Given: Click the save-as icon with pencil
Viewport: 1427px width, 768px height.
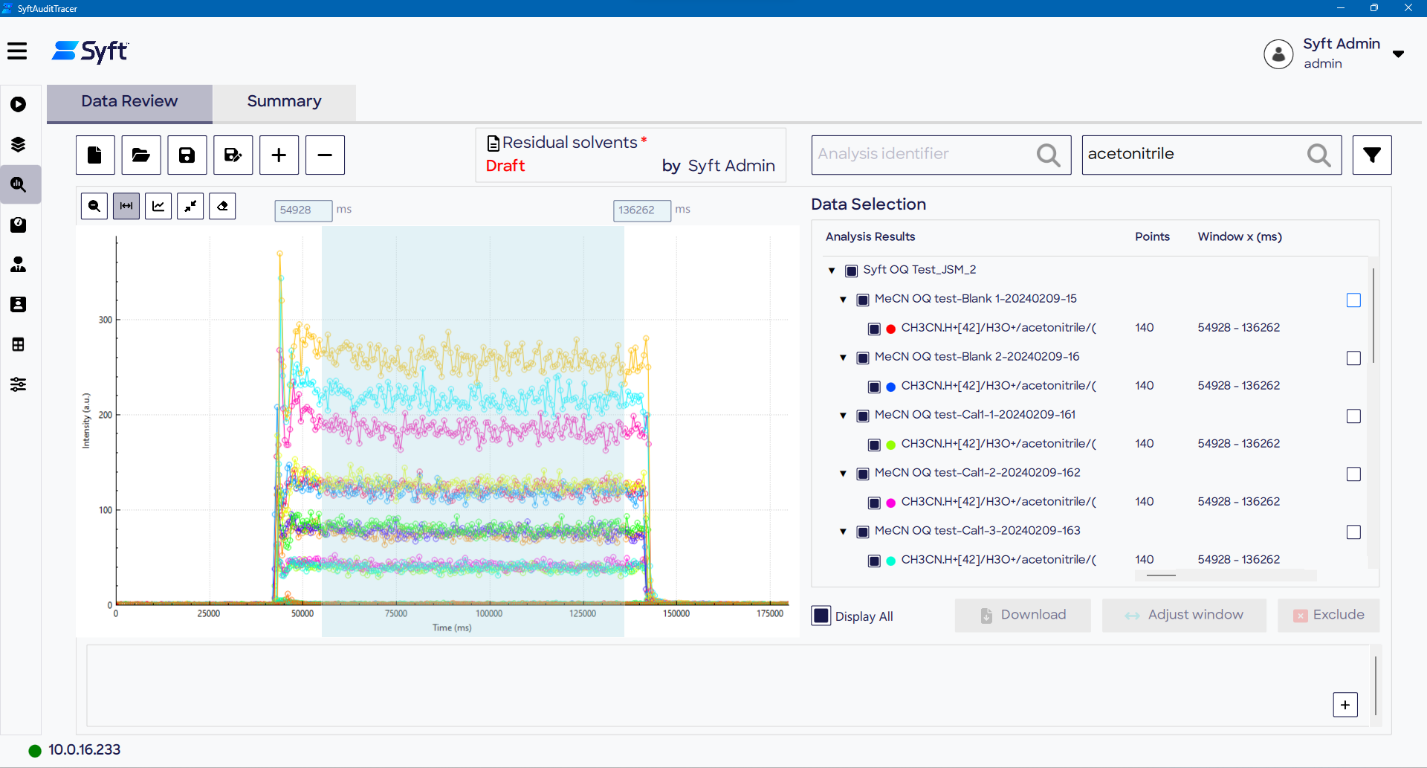Looking at the screenshot, I should [233, 155].
